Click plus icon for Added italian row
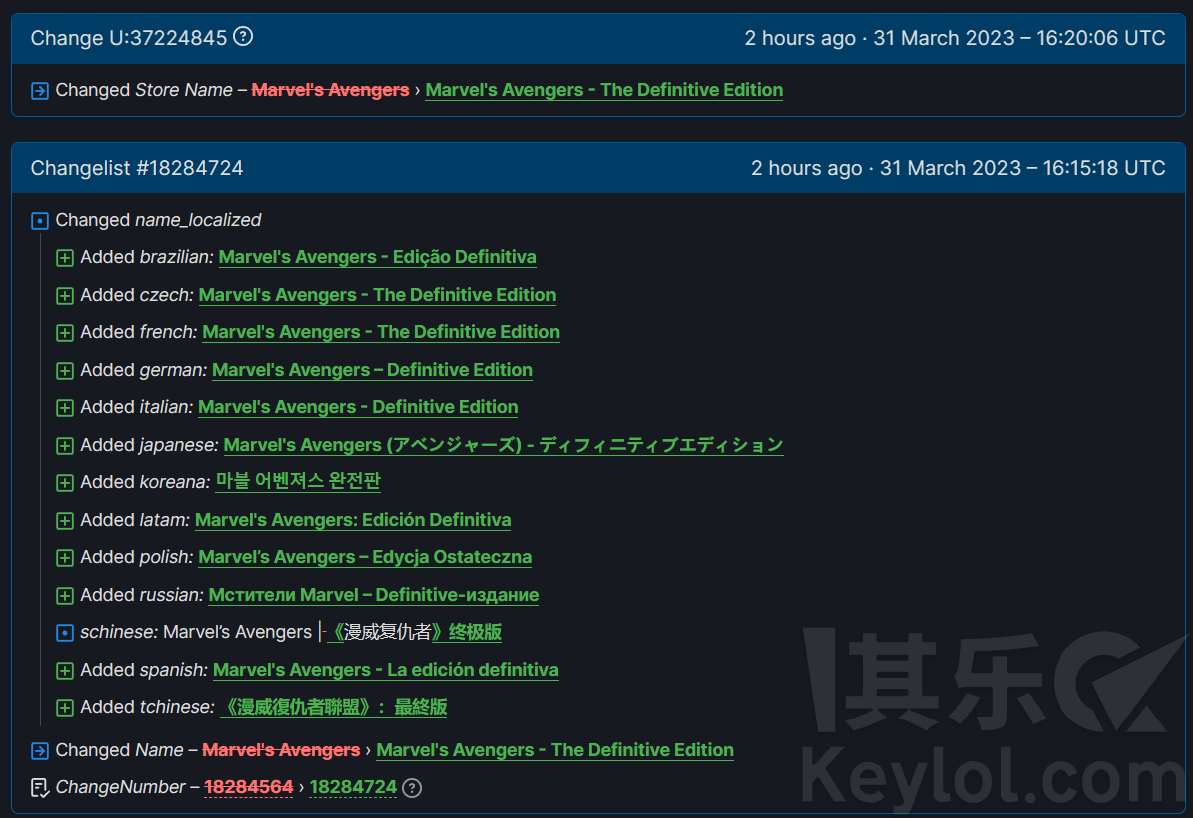 (x=65, y=408)
